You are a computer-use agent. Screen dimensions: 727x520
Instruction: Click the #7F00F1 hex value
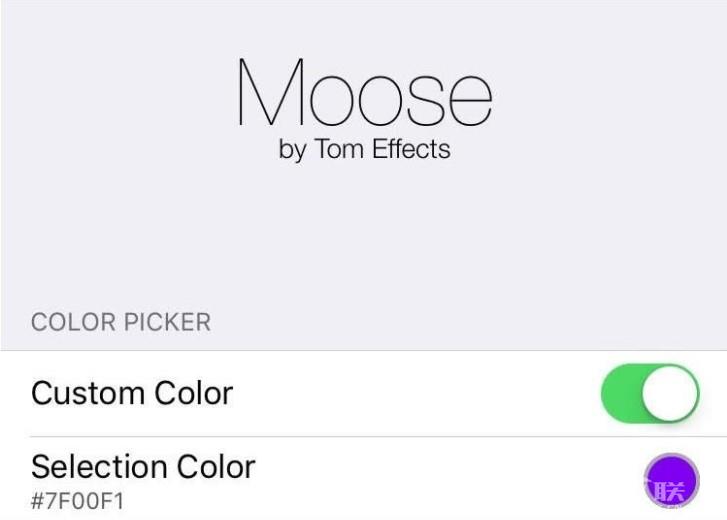tap(78, 500)
